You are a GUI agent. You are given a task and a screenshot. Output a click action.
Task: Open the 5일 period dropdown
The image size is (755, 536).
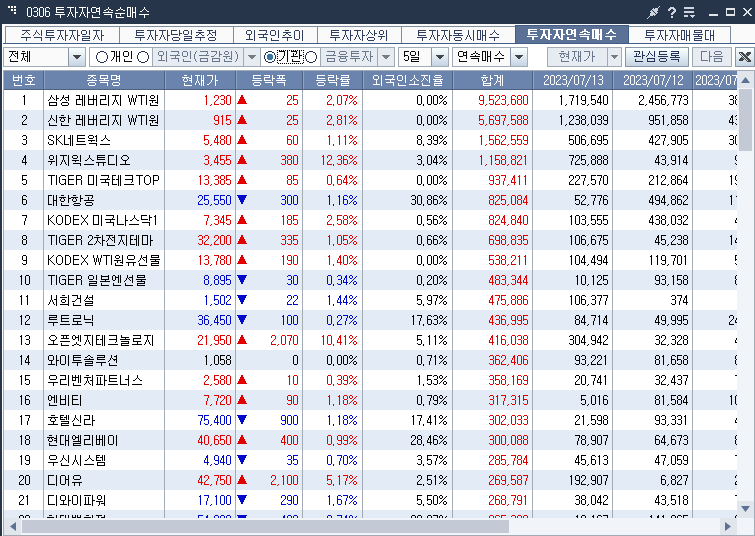pos(440,57)
